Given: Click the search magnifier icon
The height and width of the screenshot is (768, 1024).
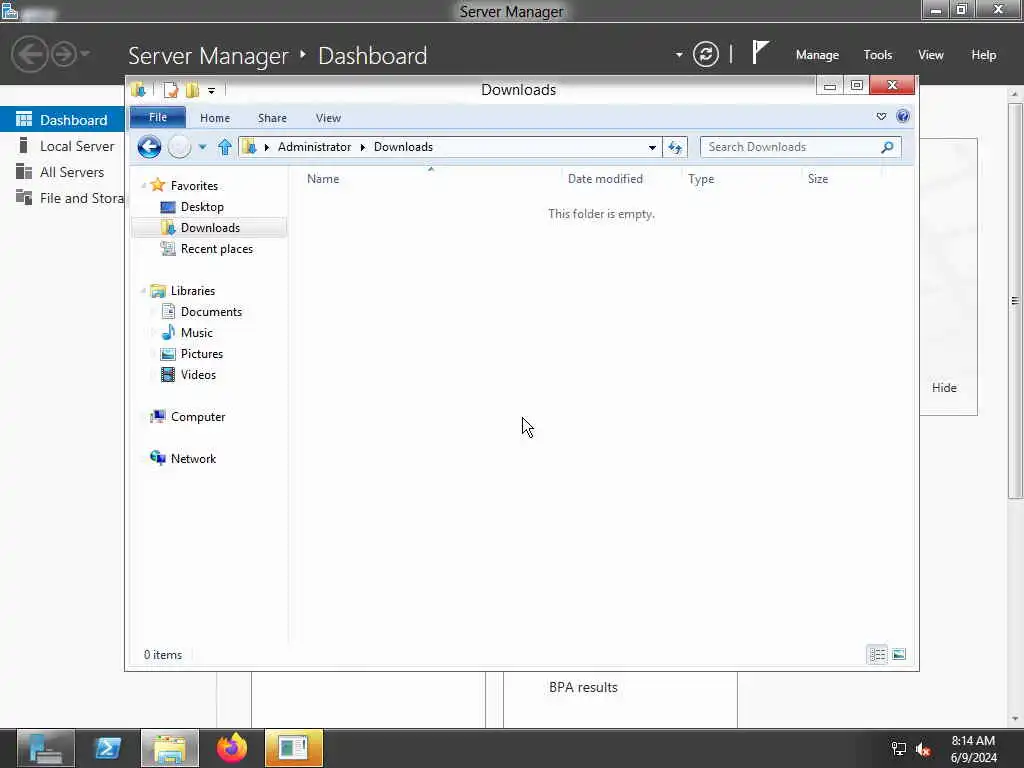Looking at the screenshot, I should tap(887, 147).
